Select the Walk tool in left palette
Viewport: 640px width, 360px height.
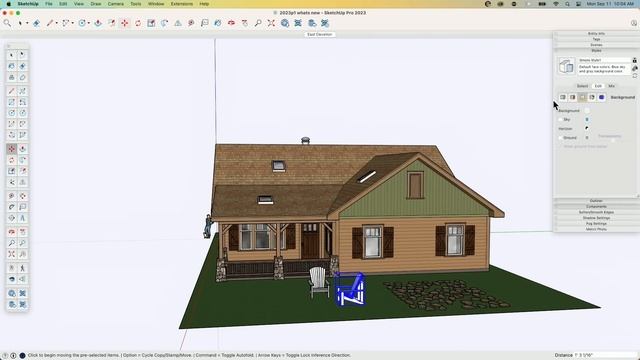[22, 268]
